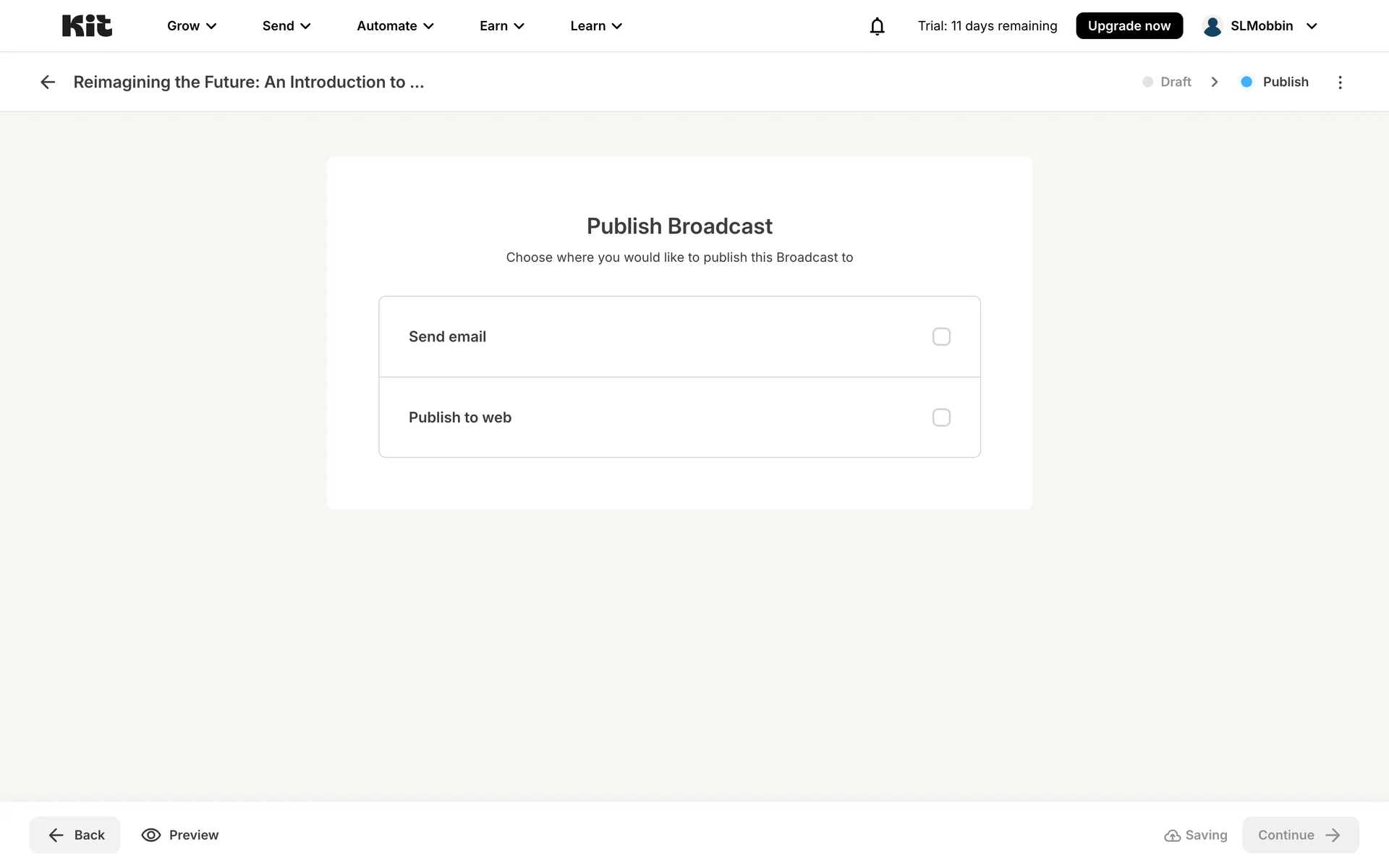This screenshot has height=868, width=1389.
Task: Open the three-dot more options menu
Action: (1340, 82)
